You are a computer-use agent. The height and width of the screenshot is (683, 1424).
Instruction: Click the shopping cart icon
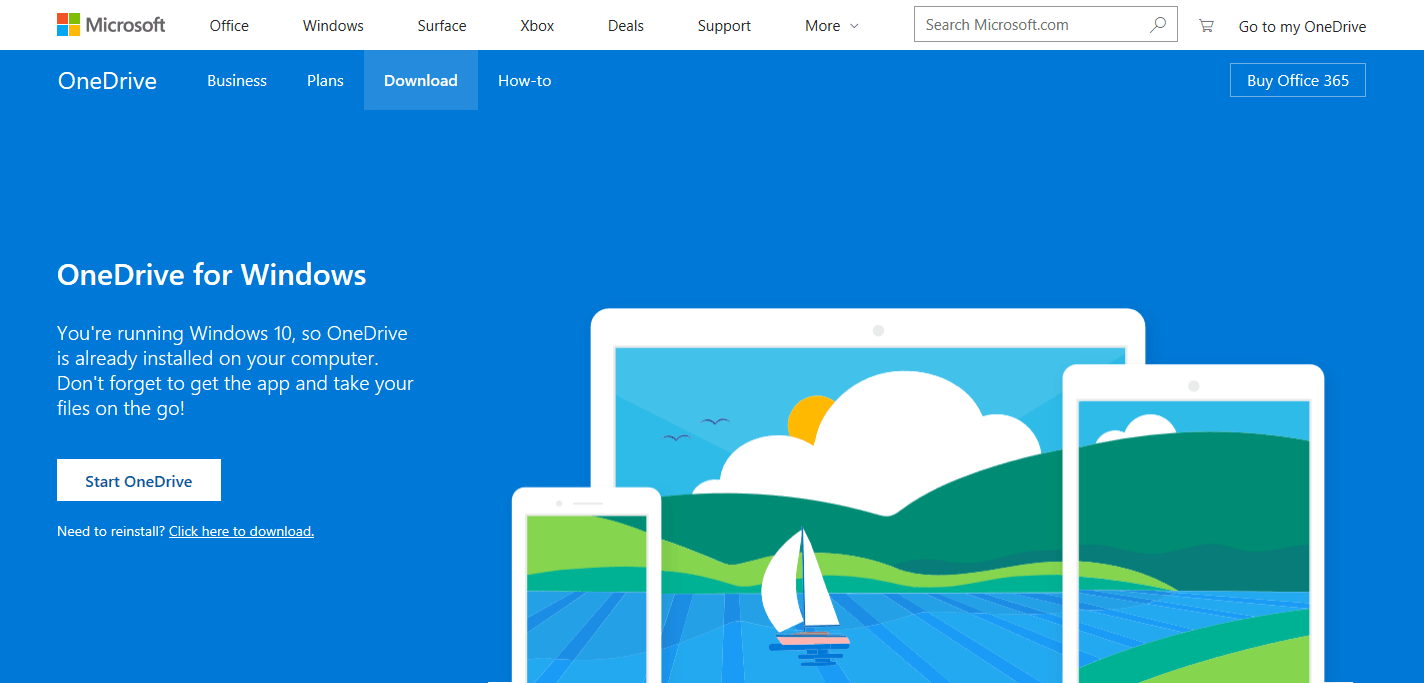[1205, 25]
